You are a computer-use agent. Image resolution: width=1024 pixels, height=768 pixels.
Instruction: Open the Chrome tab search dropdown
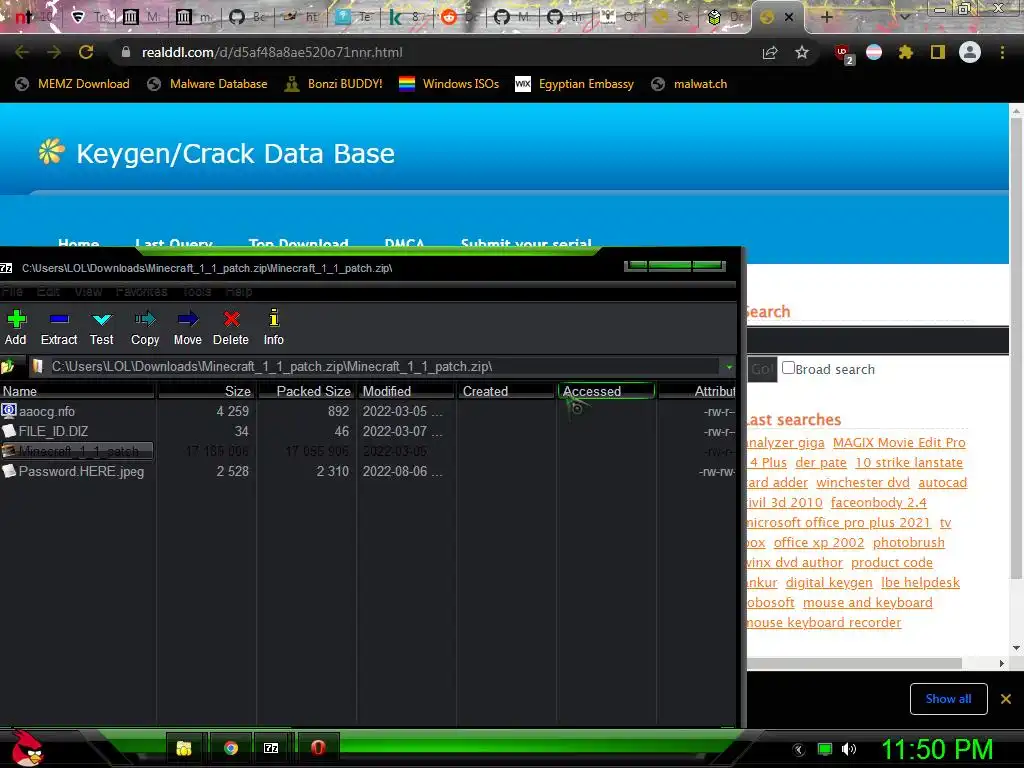click(904, 17)
